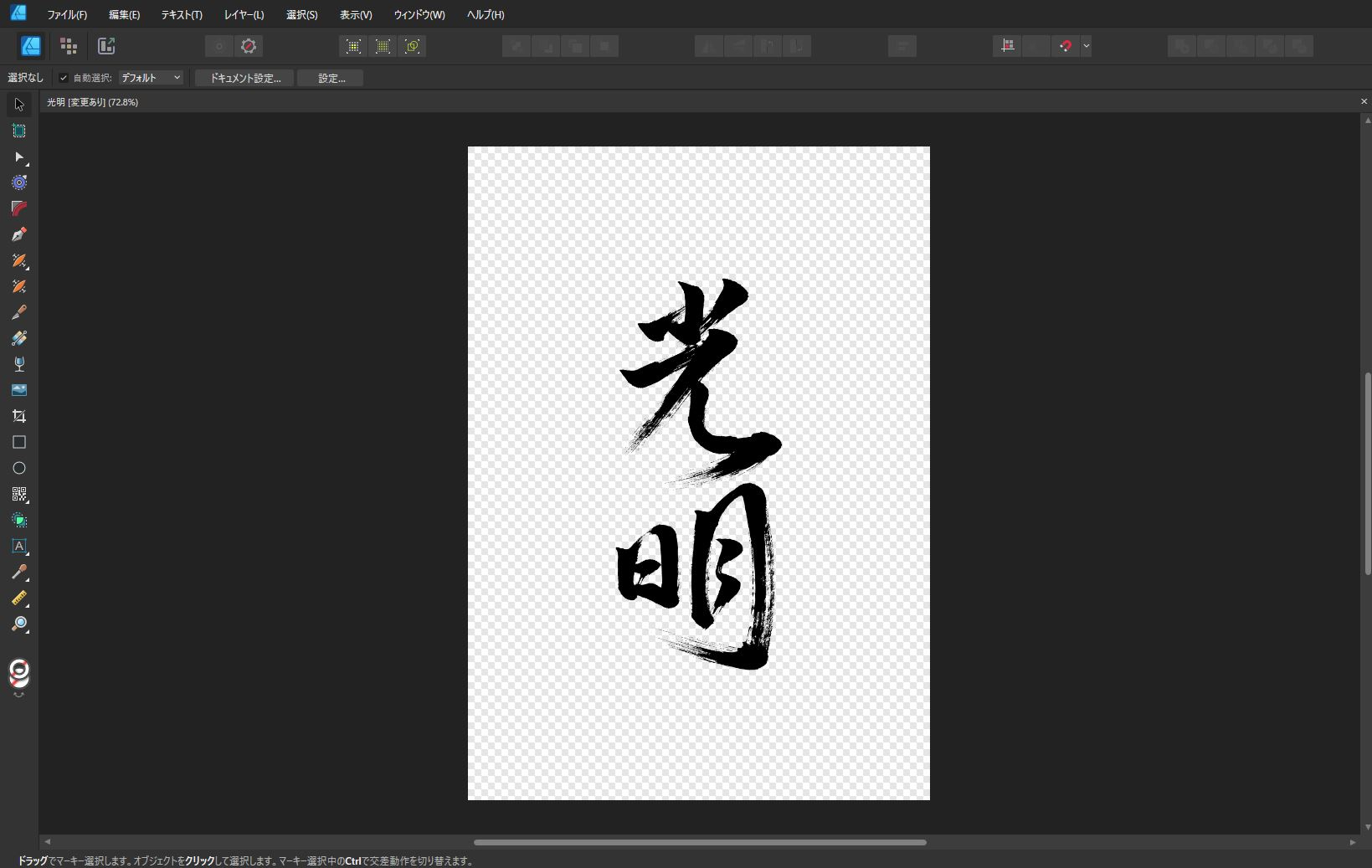Select the 光明 document tab
The image size is (1372, 868).
tap(92, 102)
